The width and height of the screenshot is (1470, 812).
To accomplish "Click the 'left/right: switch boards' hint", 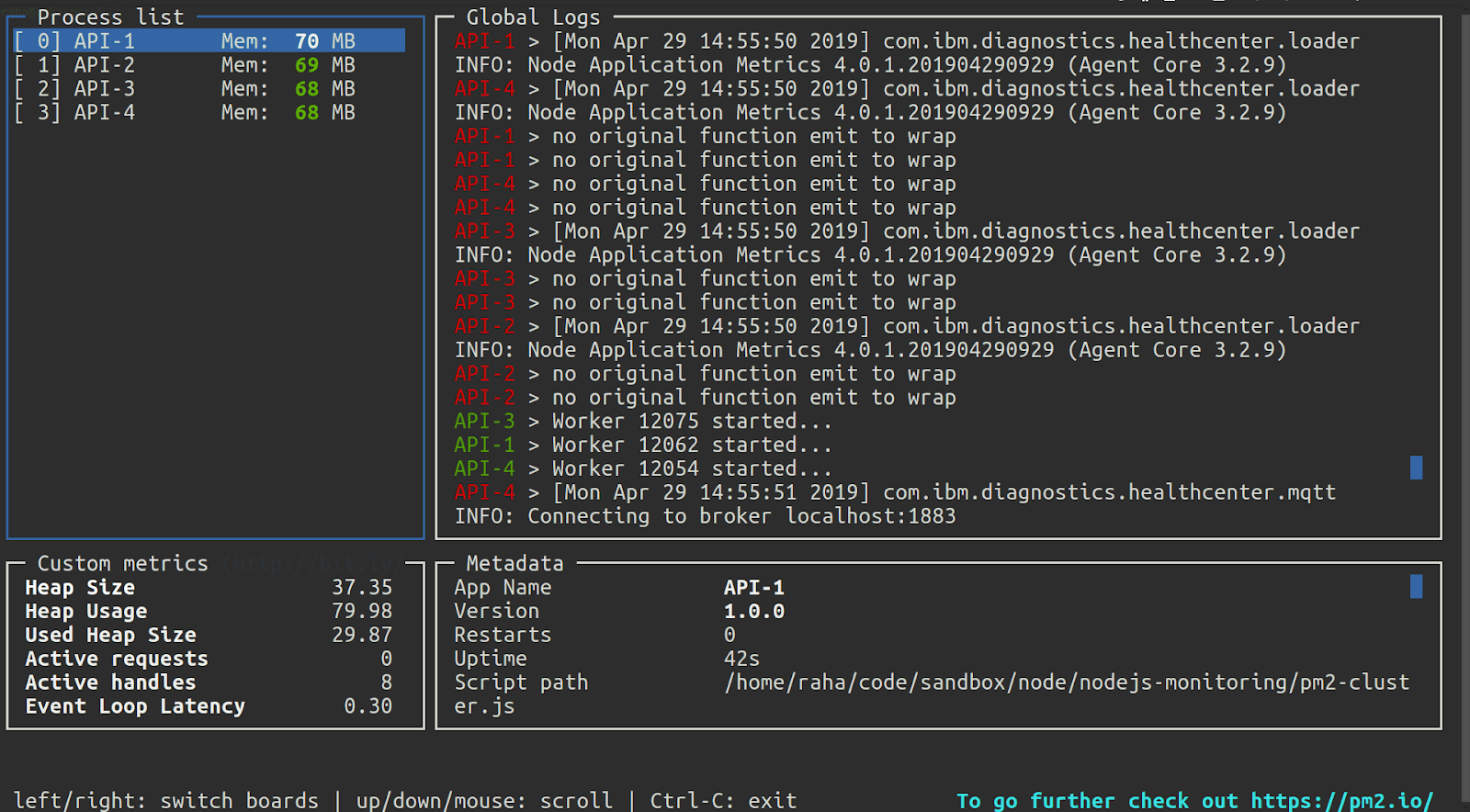I will 165,801.
